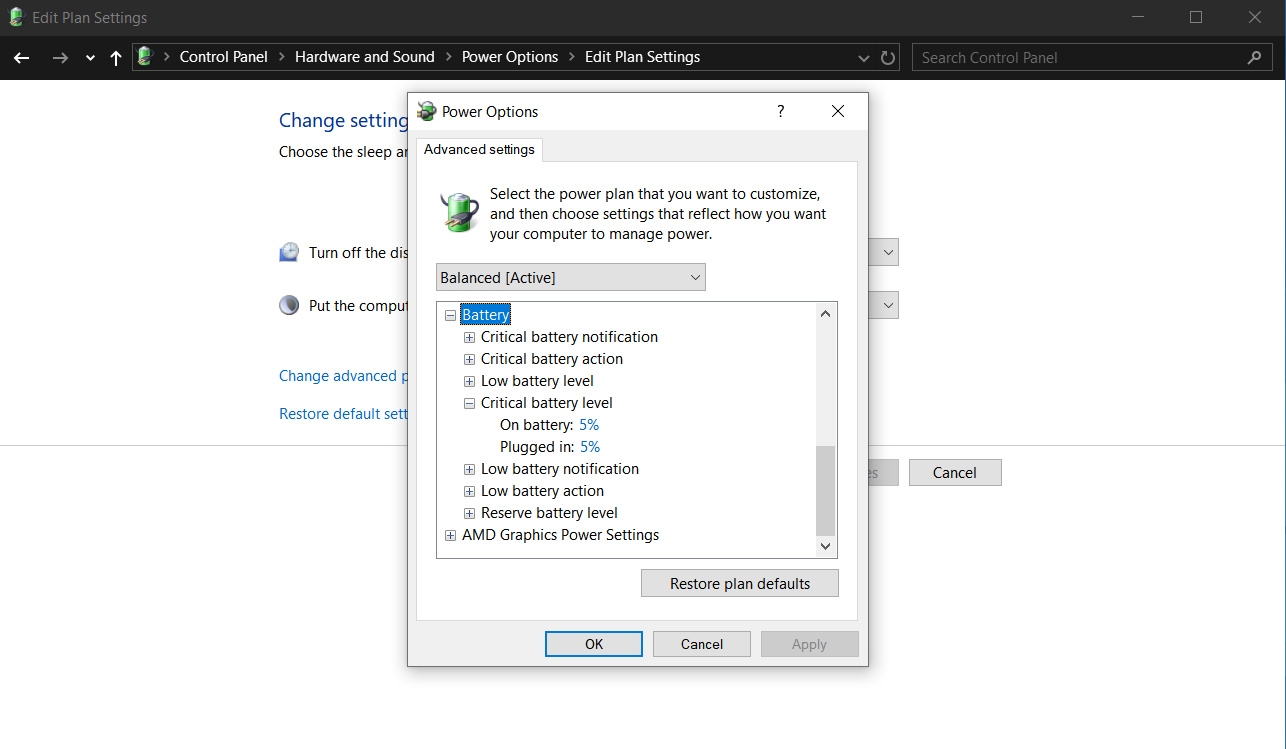Select Critical battery level label
Screen dimensions: 1286x749
[546, 403]
